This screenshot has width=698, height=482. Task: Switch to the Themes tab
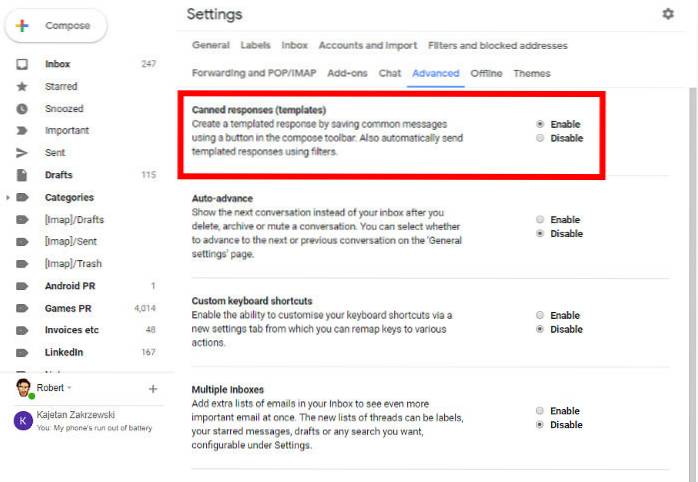click(531, 73)
